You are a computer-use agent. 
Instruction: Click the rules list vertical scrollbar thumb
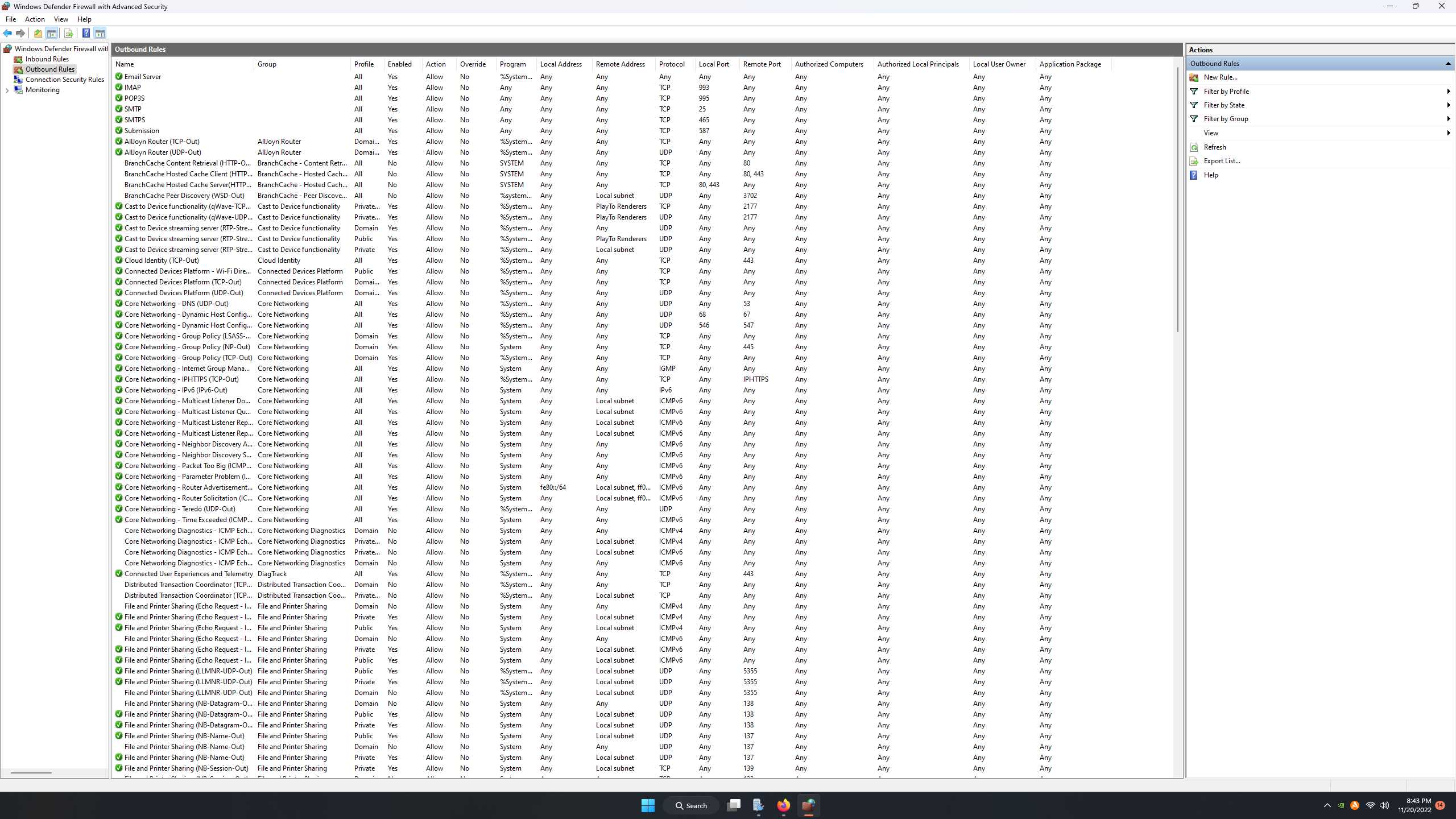[1178, 199]
